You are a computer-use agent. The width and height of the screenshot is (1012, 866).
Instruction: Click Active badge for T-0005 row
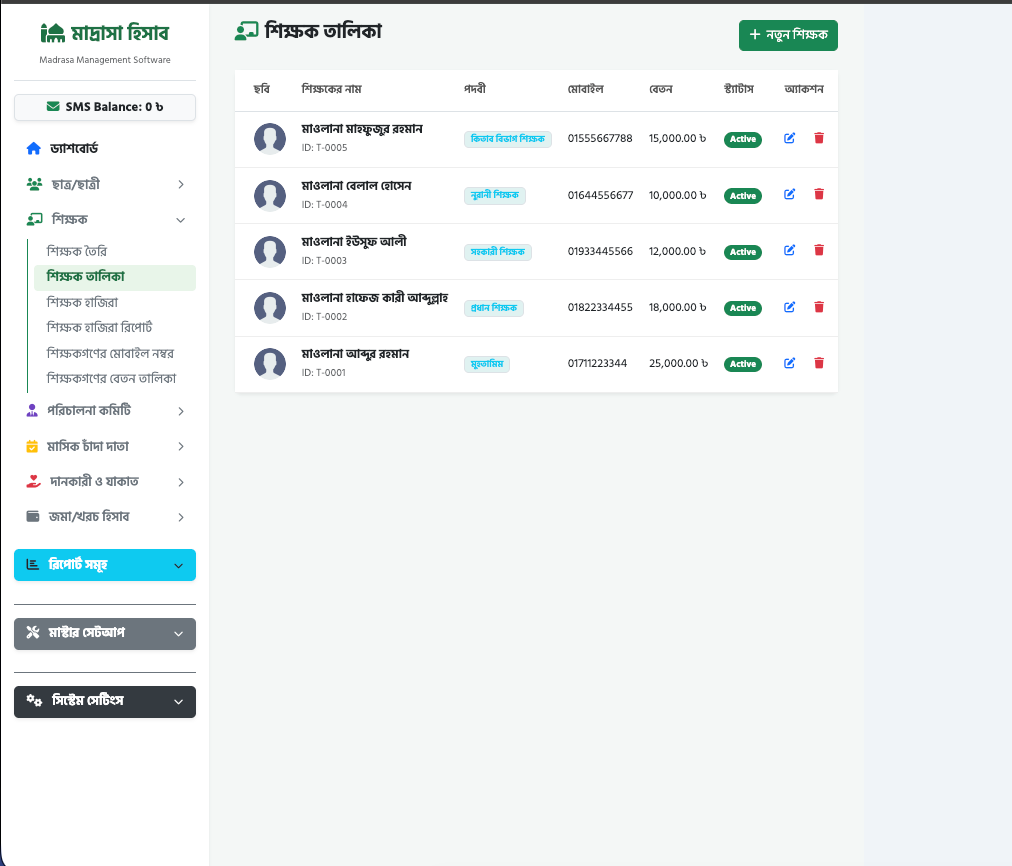pos(742,139)
